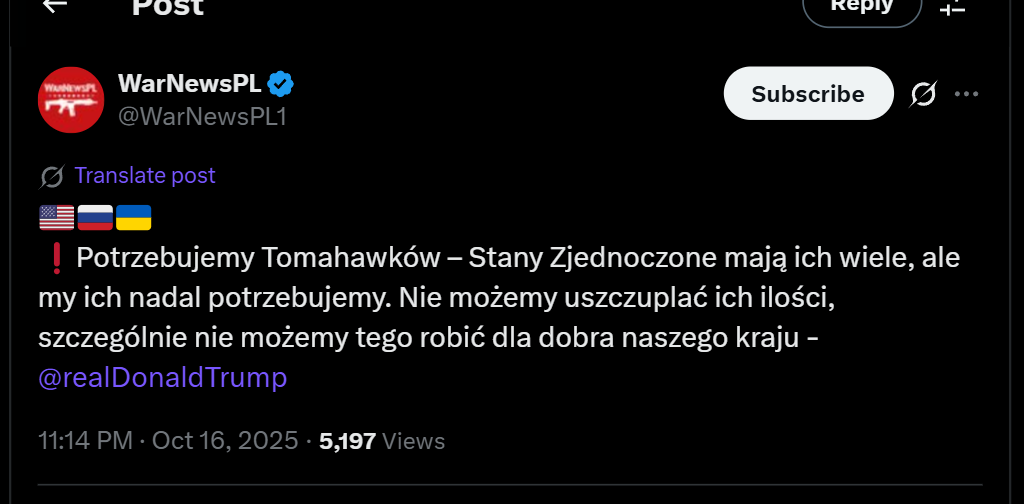Click the Post heading title

[x=168, y=6]
